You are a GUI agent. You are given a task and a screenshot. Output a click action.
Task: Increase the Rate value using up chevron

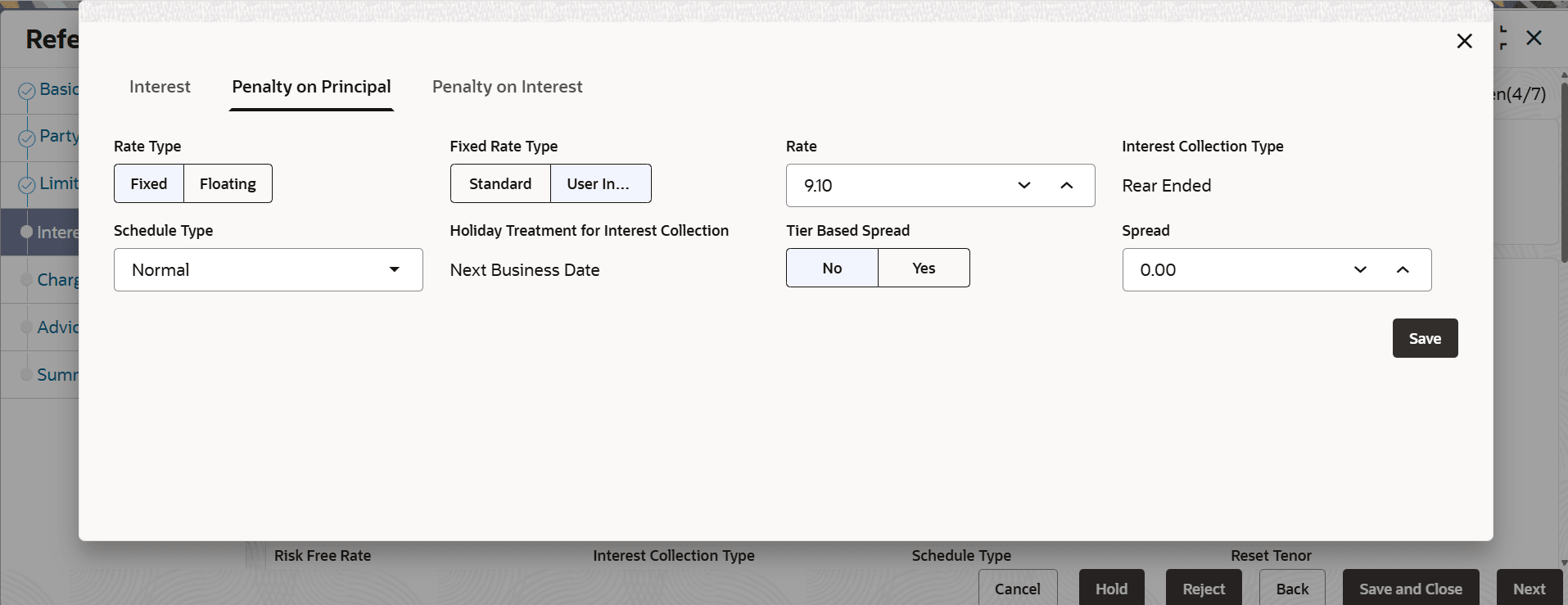[1066, 185]
